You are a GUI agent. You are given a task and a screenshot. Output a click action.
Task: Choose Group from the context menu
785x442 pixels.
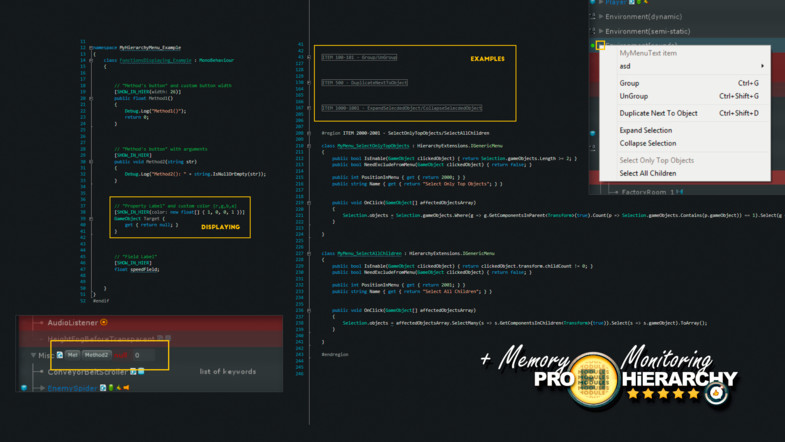click(x=685, y=83)
